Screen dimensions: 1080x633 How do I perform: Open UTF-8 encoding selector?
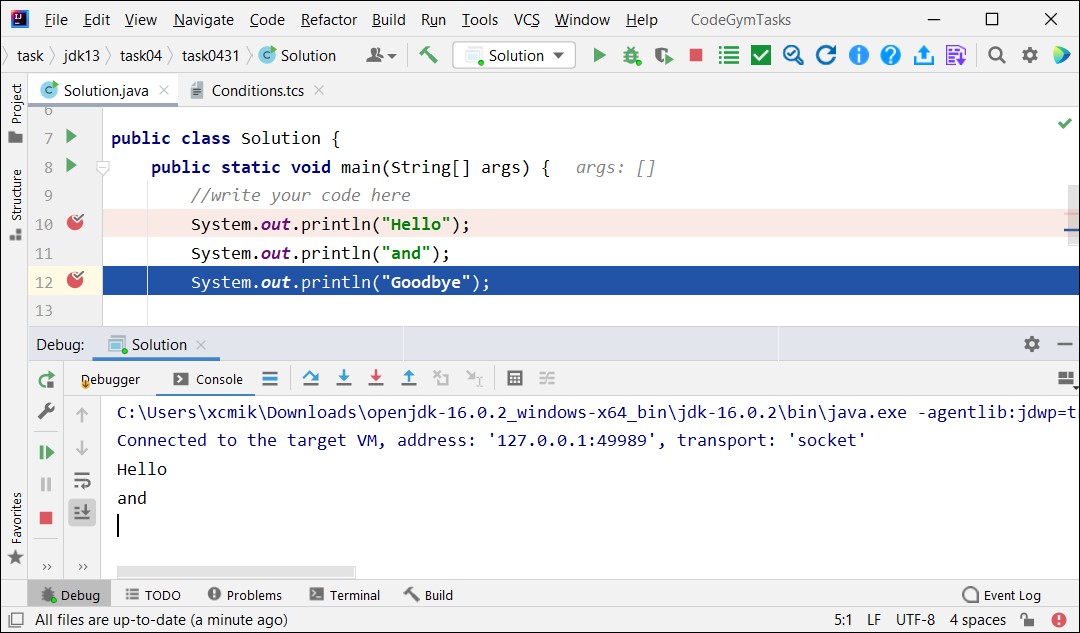[x=915, y=619]
